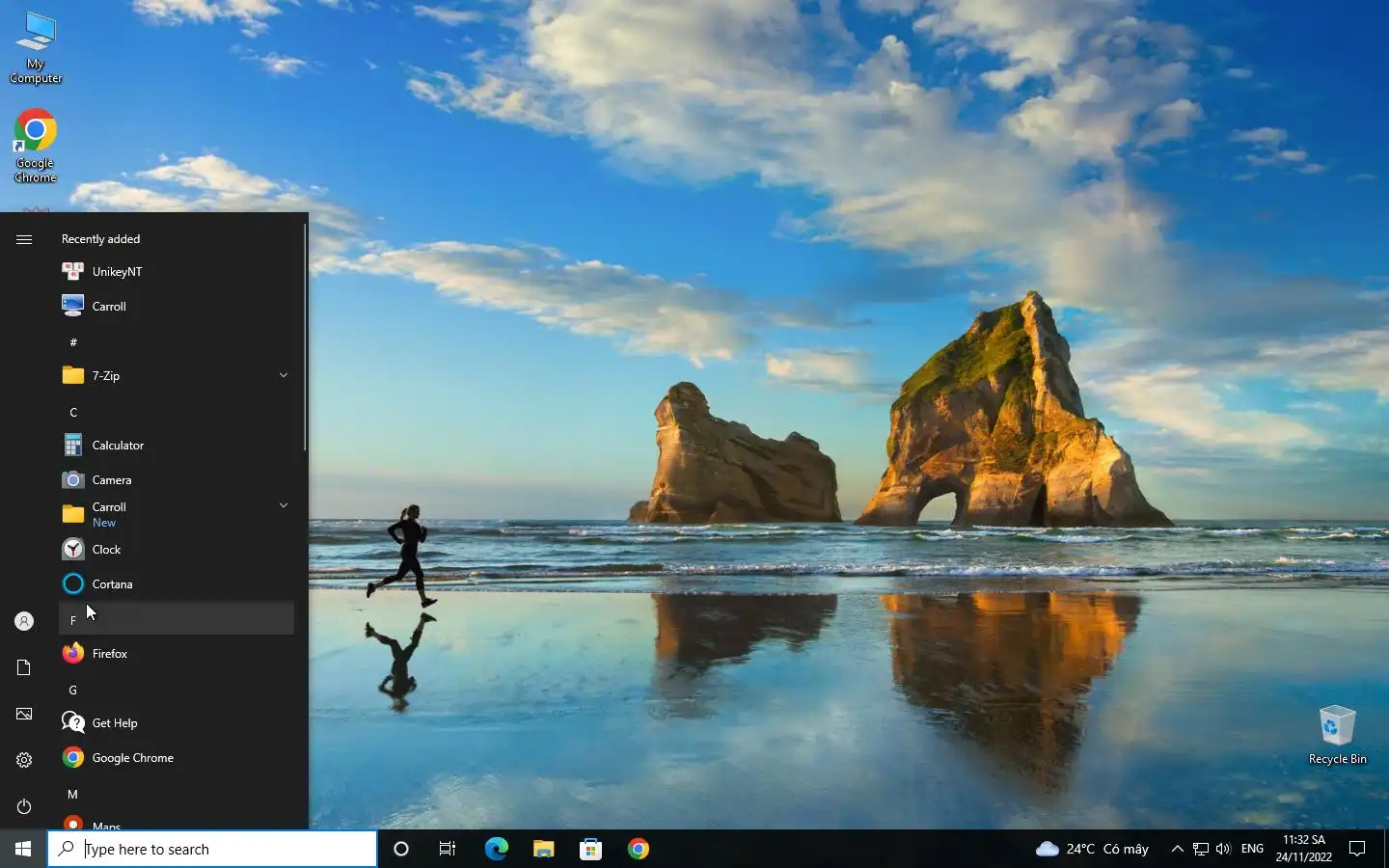Launch Cortana from the app list
The width and height of the screenshot is (1389, 868).
[177, 583]
